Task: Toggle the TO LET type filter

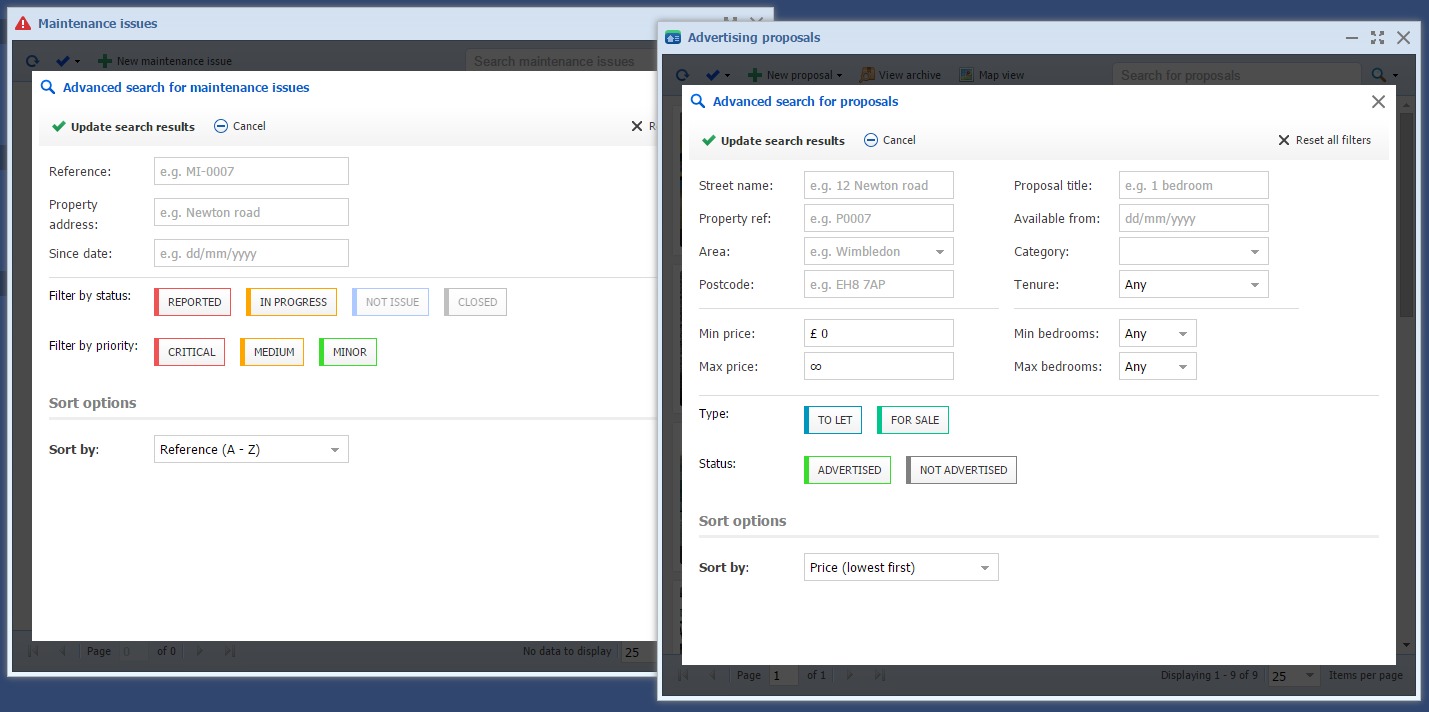Action: (x=833, y=420)
